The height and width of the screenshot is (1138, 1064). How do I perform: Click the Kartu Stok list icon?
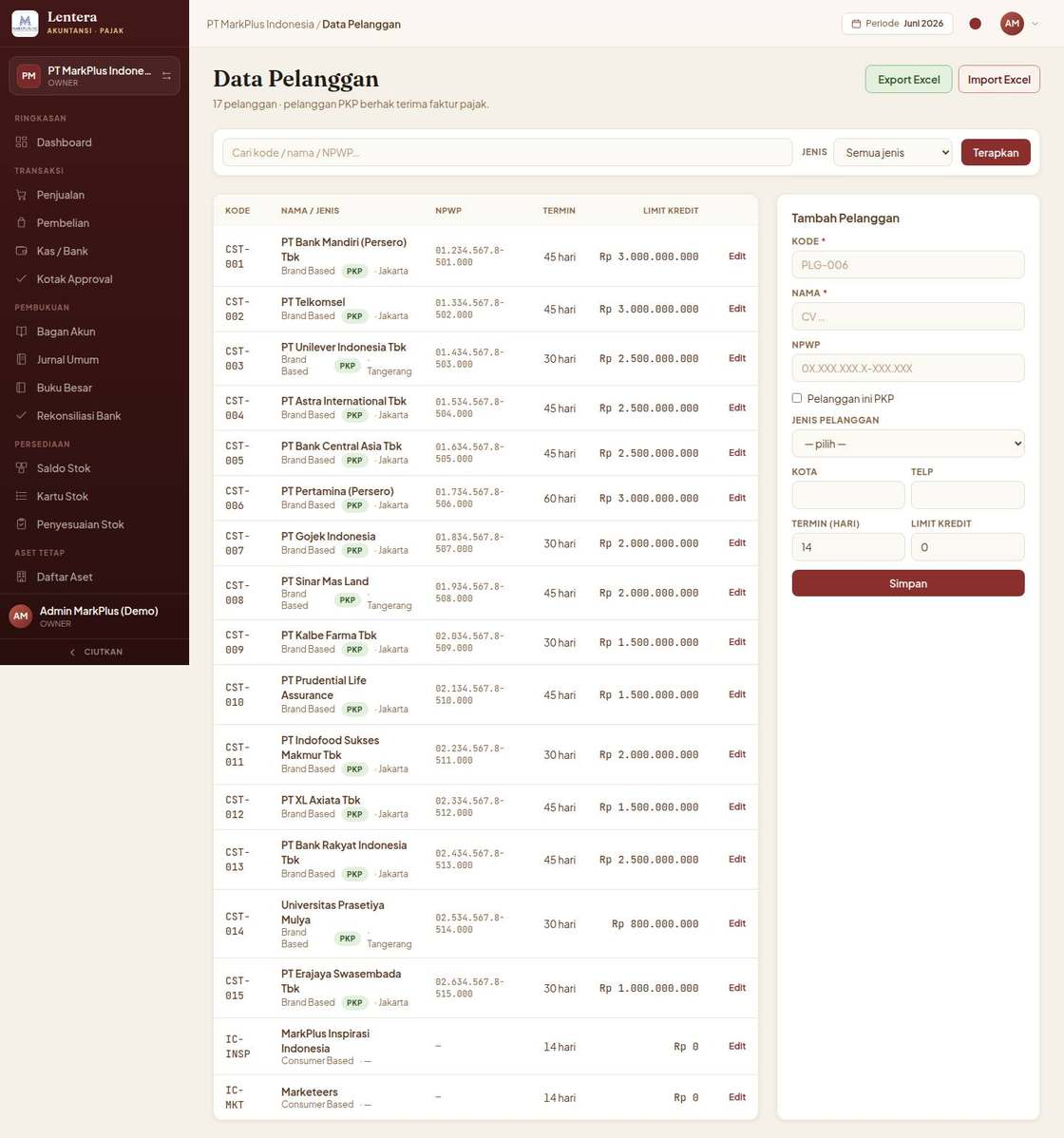click(x=21, y=497)
